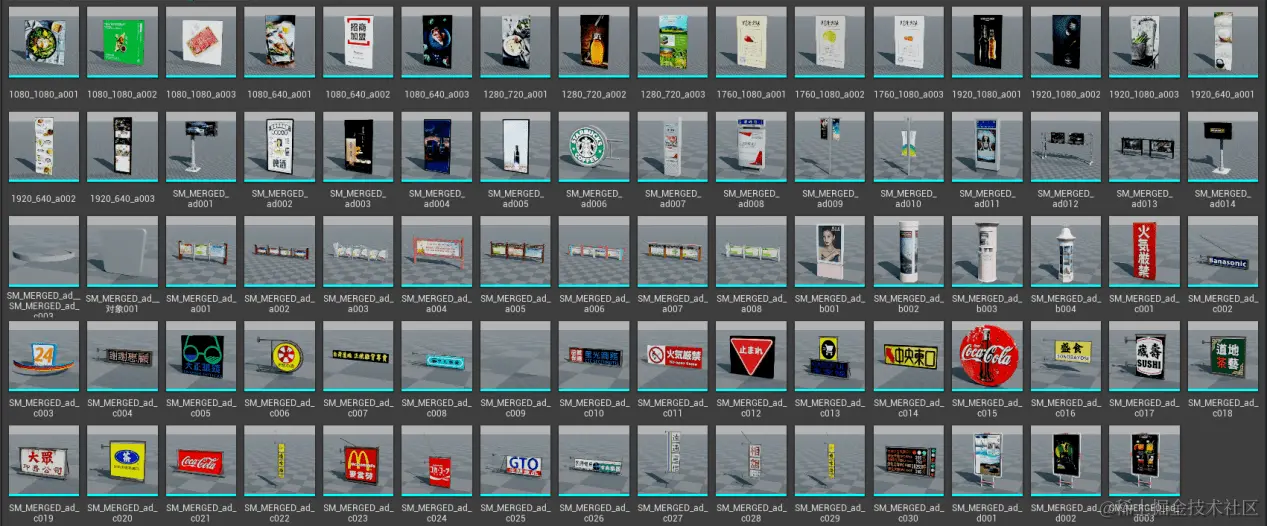
Task: Open the 1080_1080_a003 asset thumbnail
Action: click(x=201, y=41)
